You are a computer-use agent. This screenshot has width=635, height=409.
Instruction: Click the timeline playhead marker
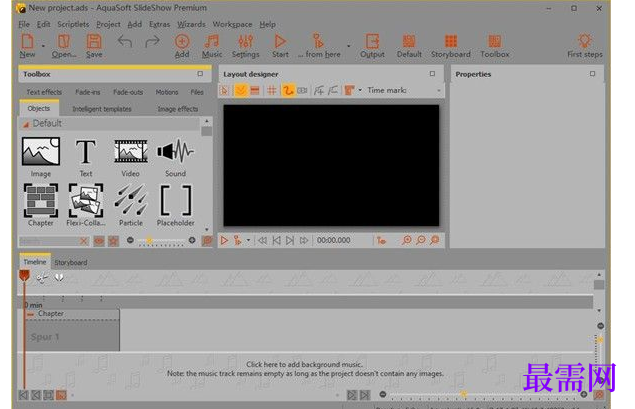pos(24,275)
